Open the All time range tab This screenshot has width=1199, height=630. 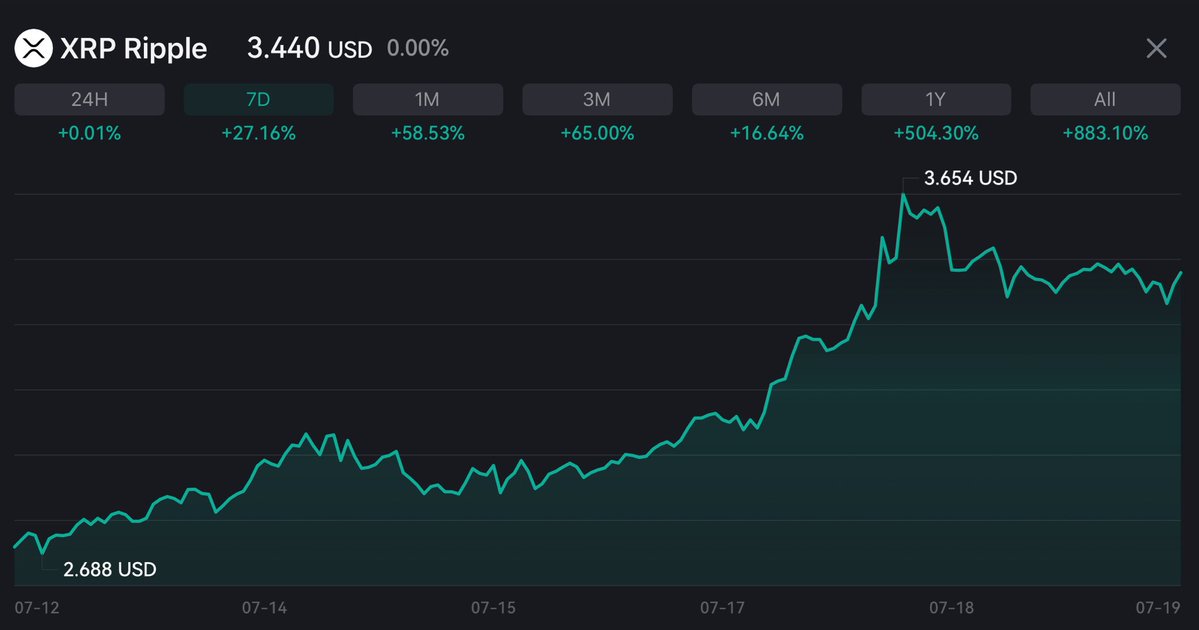pos(1105,99)
